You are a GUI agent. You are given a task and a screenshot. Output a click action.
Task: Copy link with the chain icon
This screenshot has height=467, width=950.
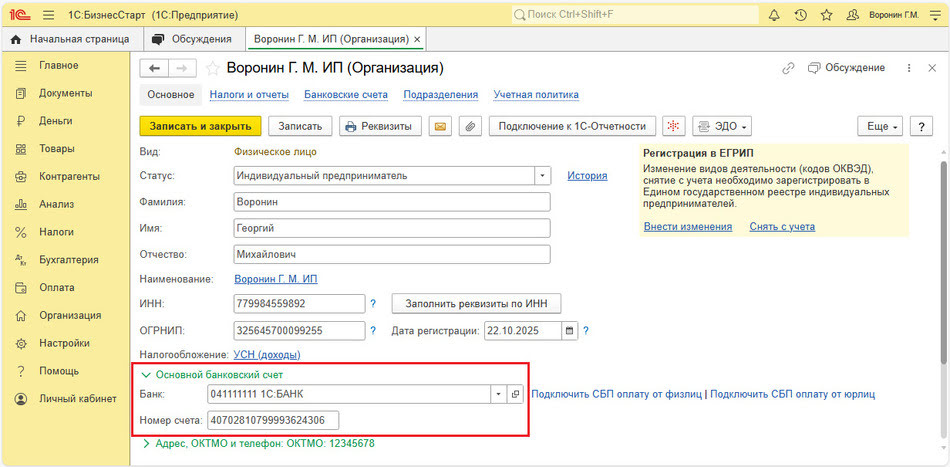(788, 68)
